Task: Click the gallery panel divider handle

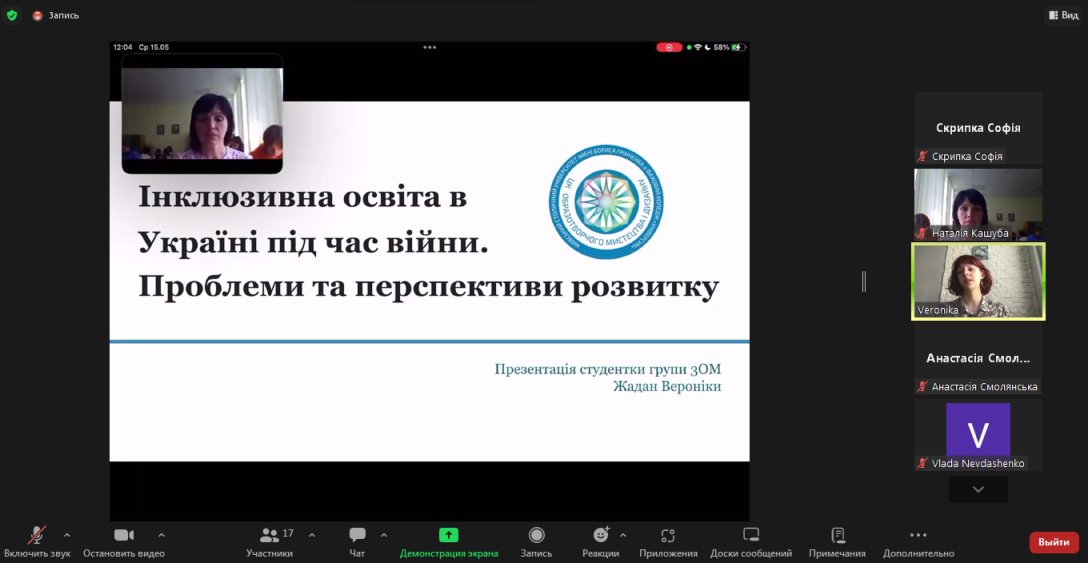Action: point(864,281)
